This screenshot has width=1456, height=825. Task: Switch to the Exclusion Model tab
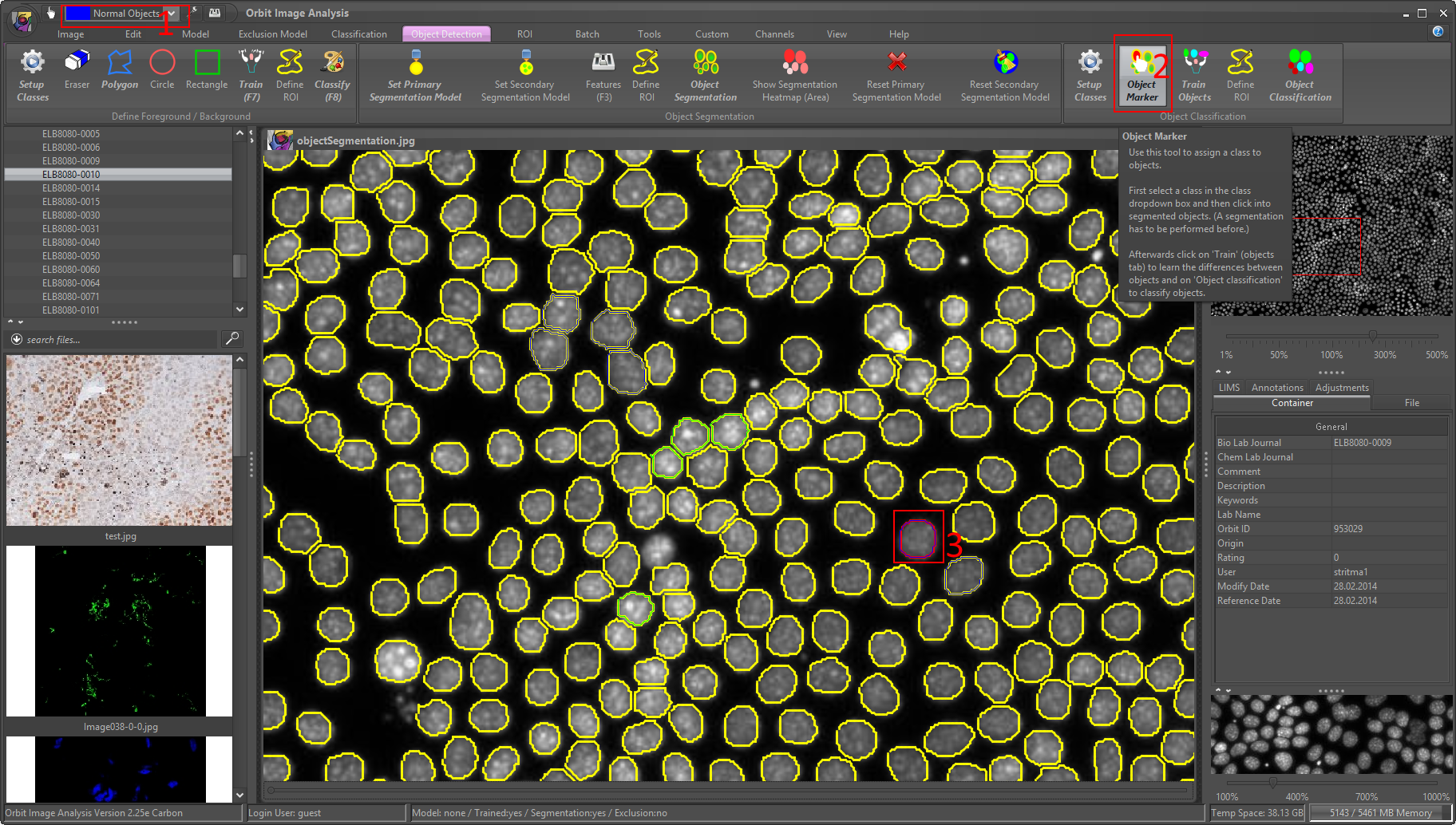pyautogui.click(x=272, y=34)
